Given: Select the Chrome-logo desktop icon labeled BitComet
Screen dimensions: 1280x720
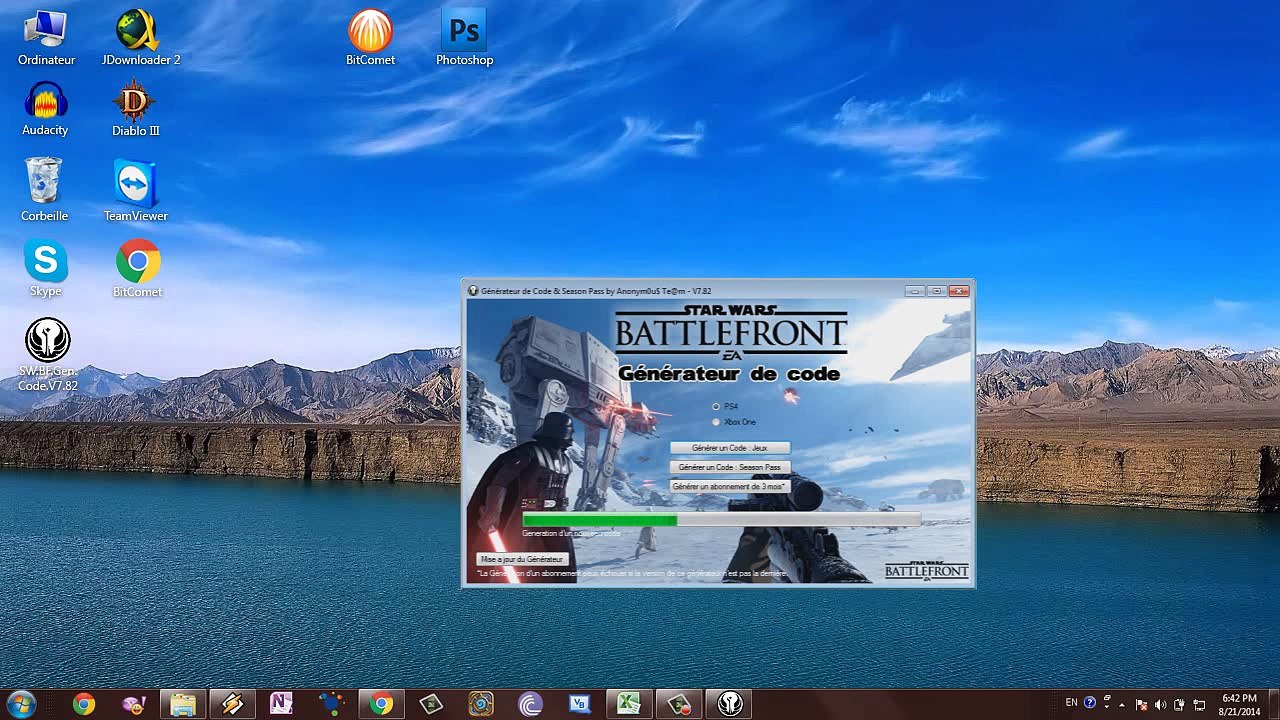Looking at the screenshot, I should point(138,269).
